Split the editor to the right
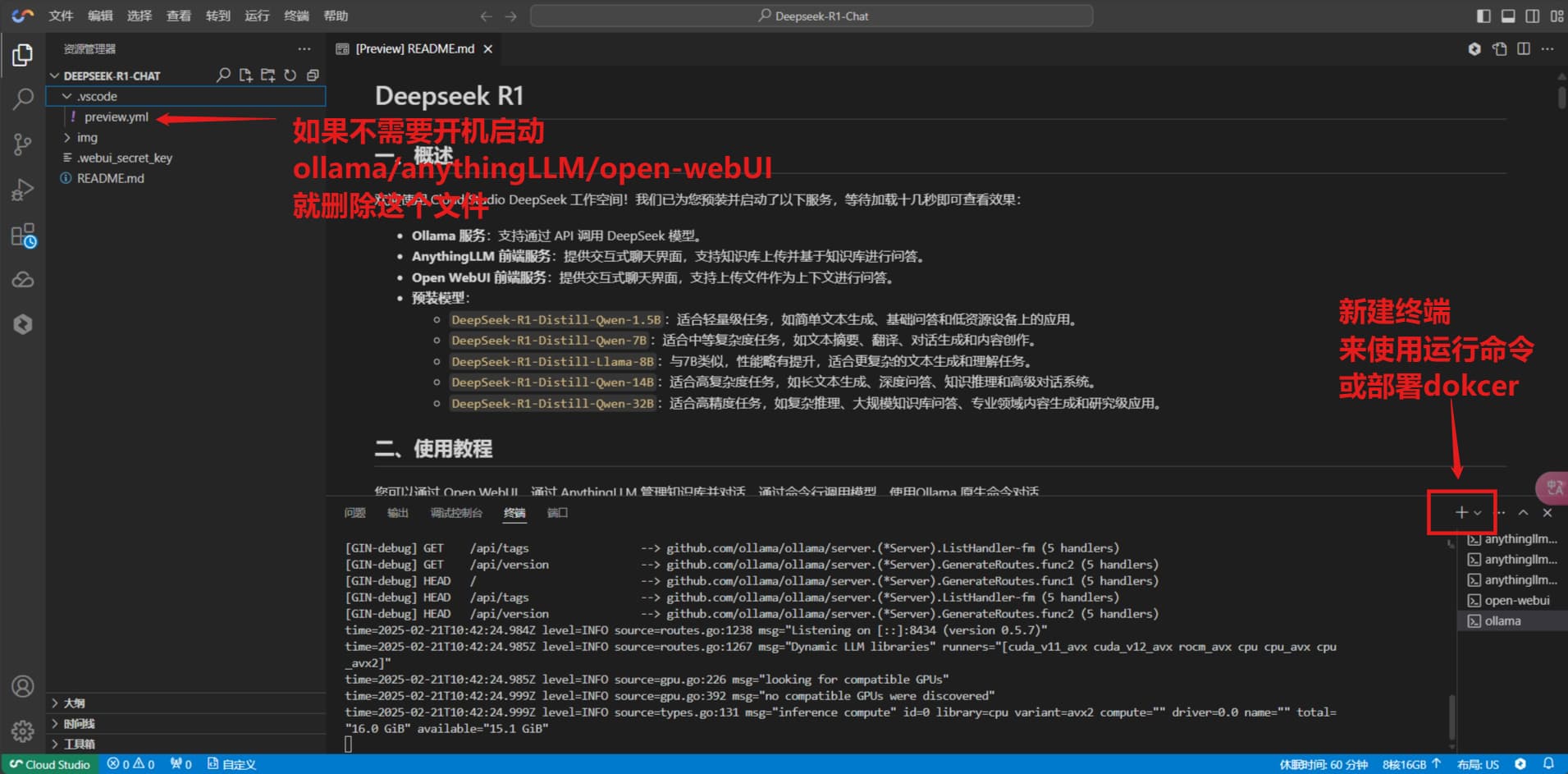 click(x=1524, y=49)
